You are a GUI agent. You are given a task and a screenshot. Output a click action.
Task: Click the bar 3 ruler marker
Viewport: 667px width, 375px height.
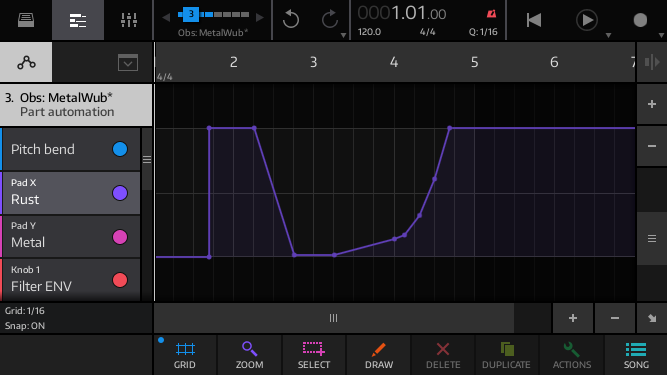pos(314,62)
